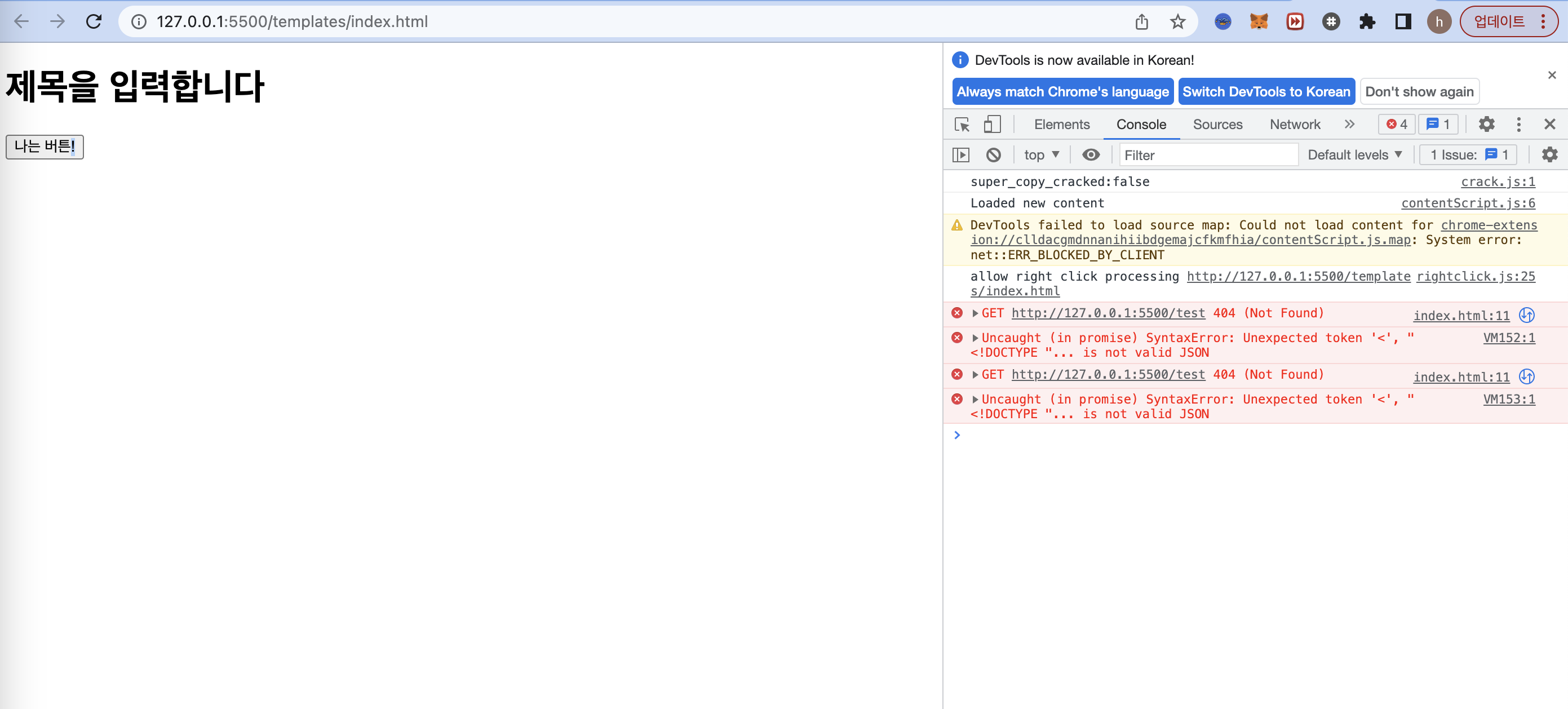
Task: Open the DevTools customize menu
Action: tap(1518, 125)
